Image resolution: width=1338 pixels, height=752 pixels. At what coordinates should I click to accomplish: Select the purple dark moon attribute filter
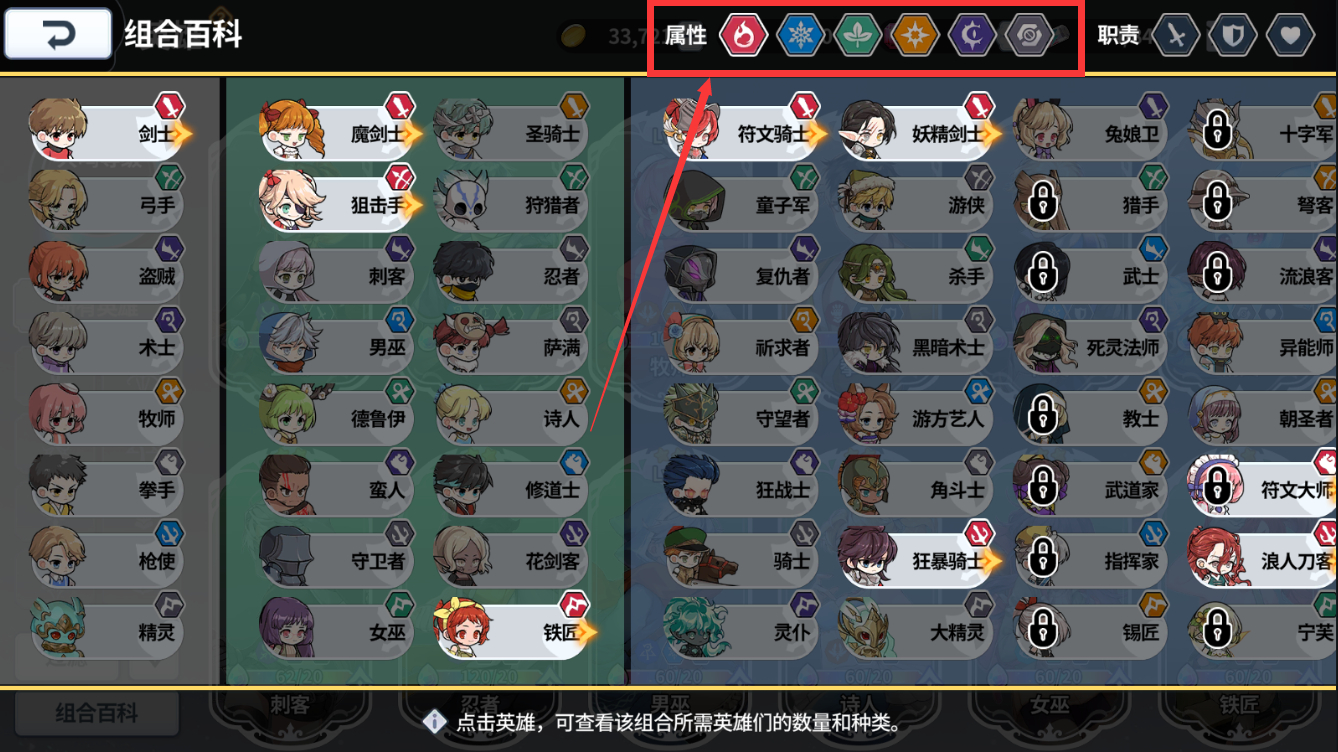(972, 36)
